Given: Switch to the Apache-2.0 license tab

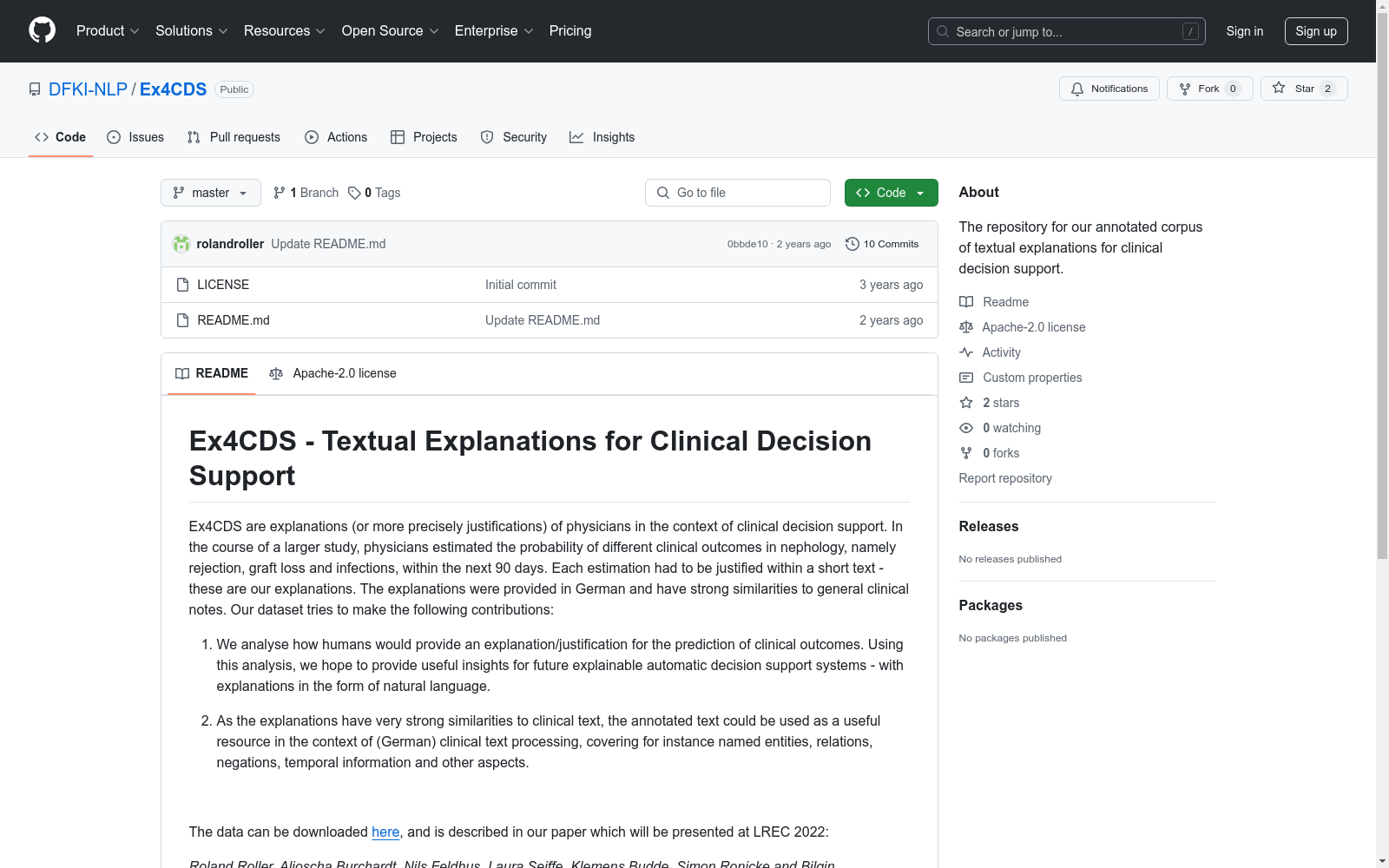Looking at the screenshot, I should (x=333, y=373).
